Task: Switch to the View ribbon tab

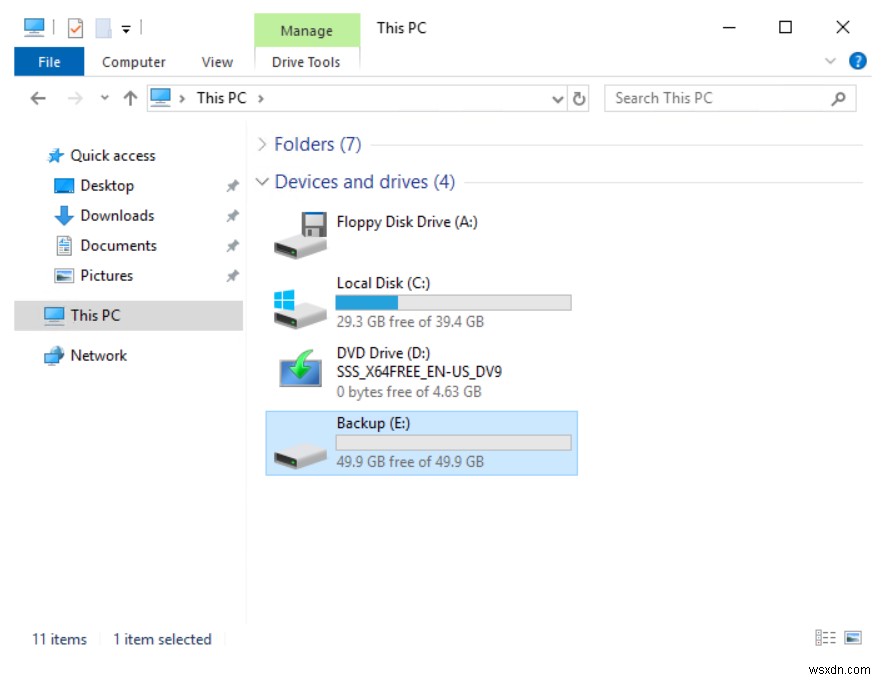Action: click(x=216, y=62)
